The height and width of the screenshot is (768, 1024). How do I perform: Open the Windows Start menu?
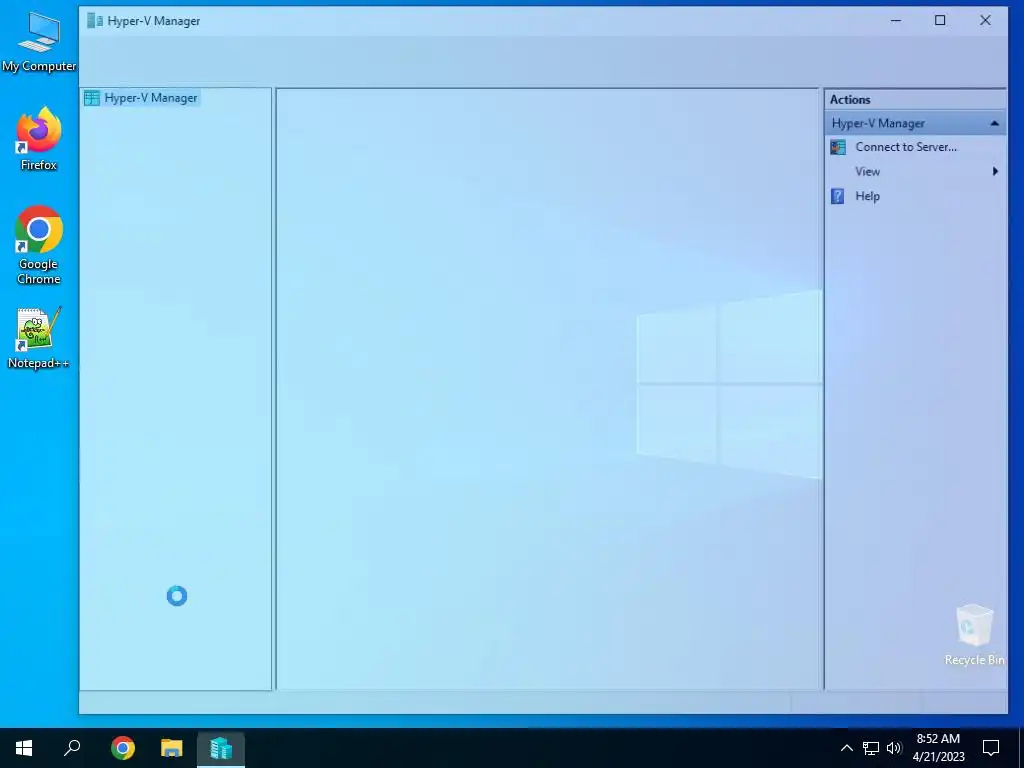(x=24, y=748)
